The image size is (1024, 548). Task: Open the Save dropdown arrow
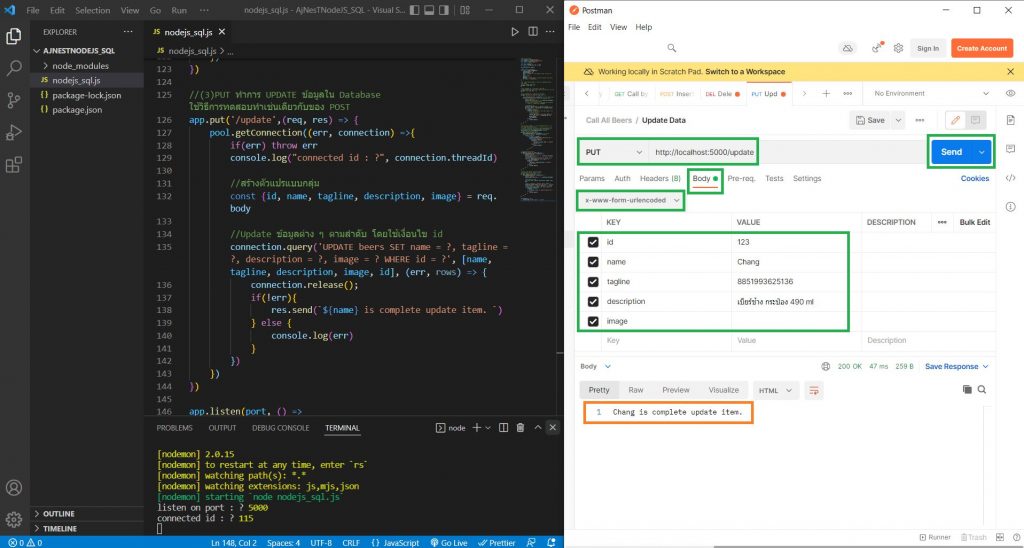pyautogui.click(x=899, y=120)
